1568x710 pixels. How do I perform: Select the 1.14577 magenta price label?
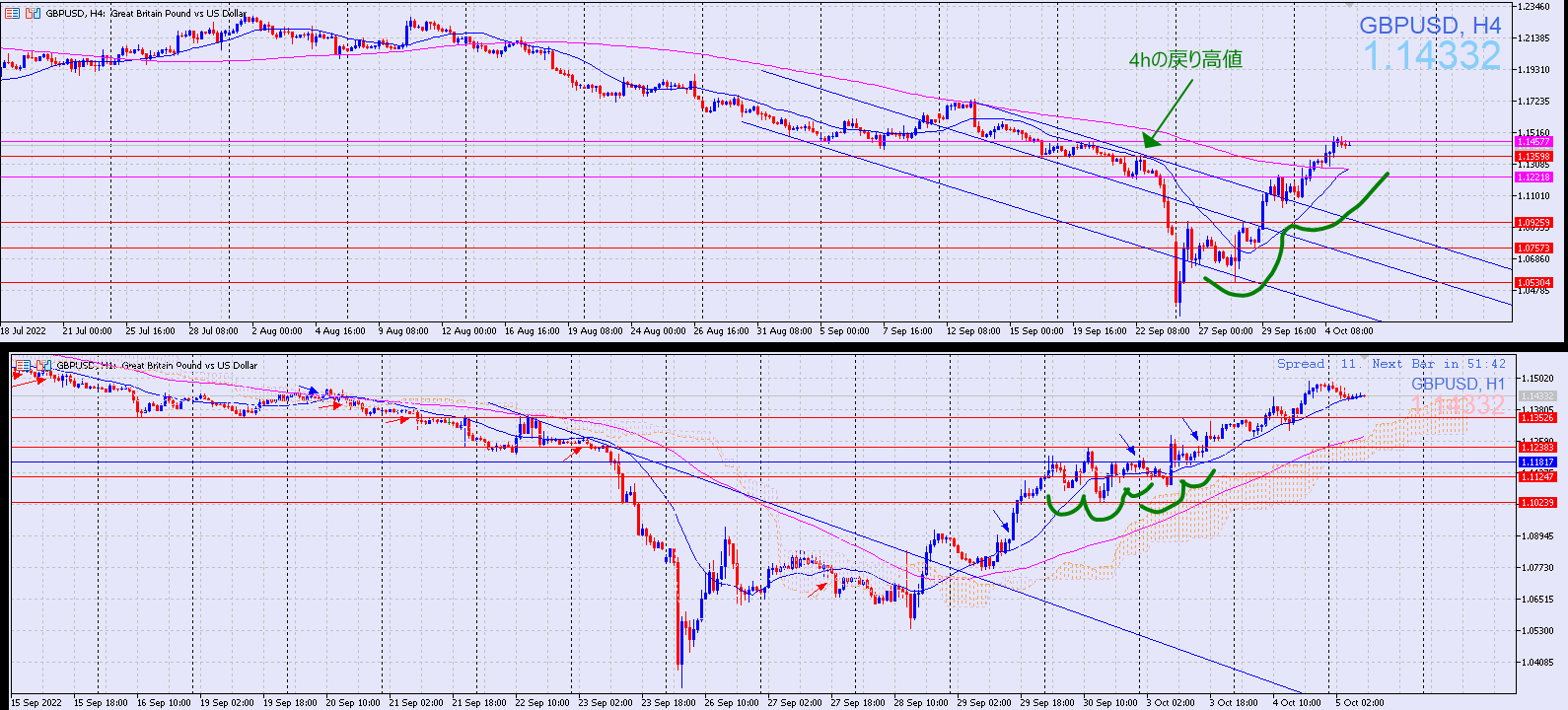click(x=1533, y=142)
